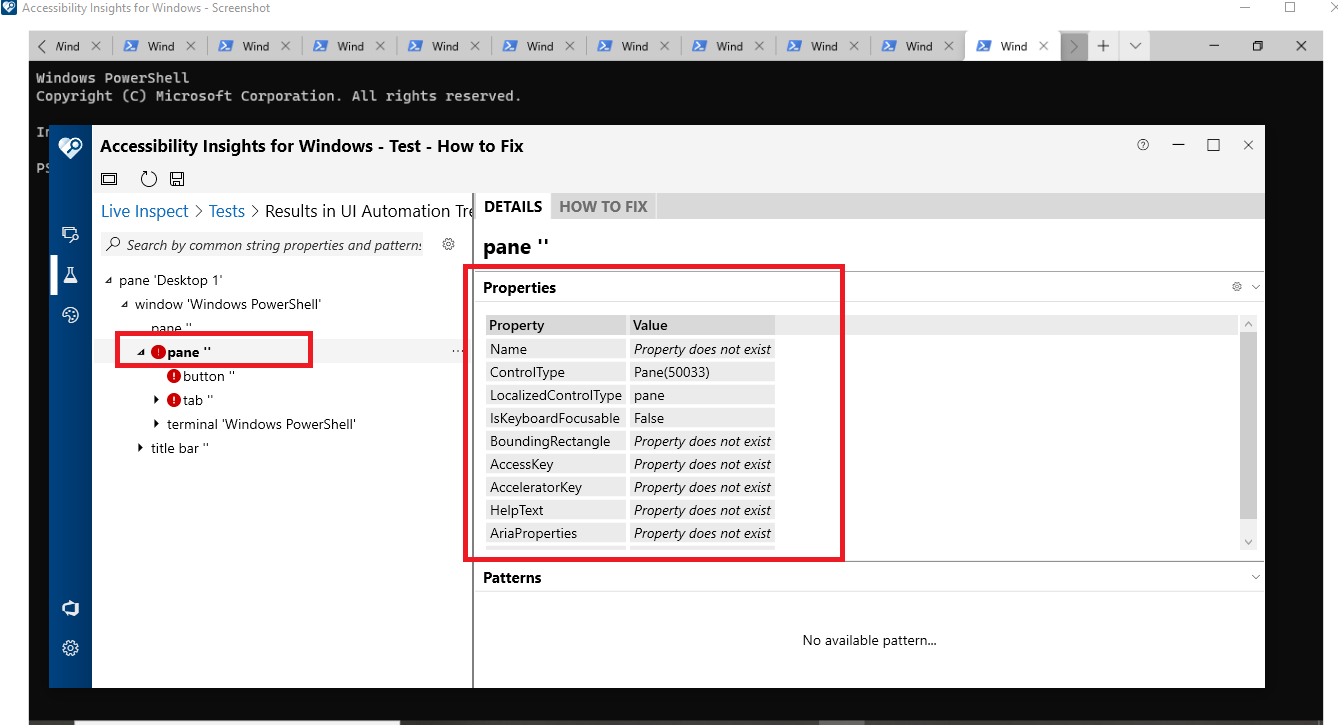Send feedback via the chat bubble icon

pyautogui.click(x=70, y=608)
